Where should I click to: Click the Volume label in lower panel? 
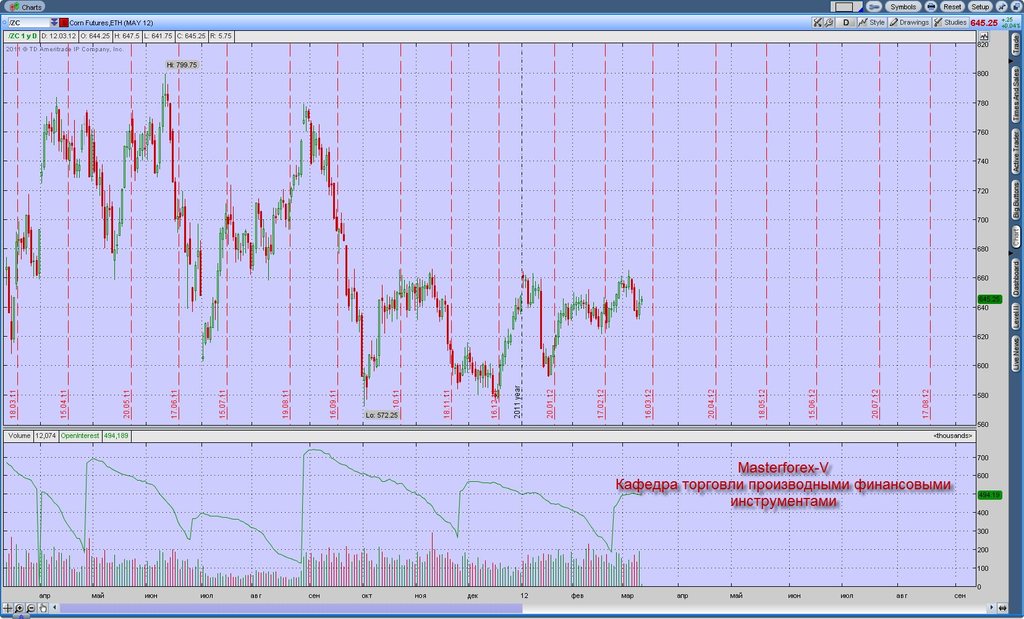pos(20,436)
